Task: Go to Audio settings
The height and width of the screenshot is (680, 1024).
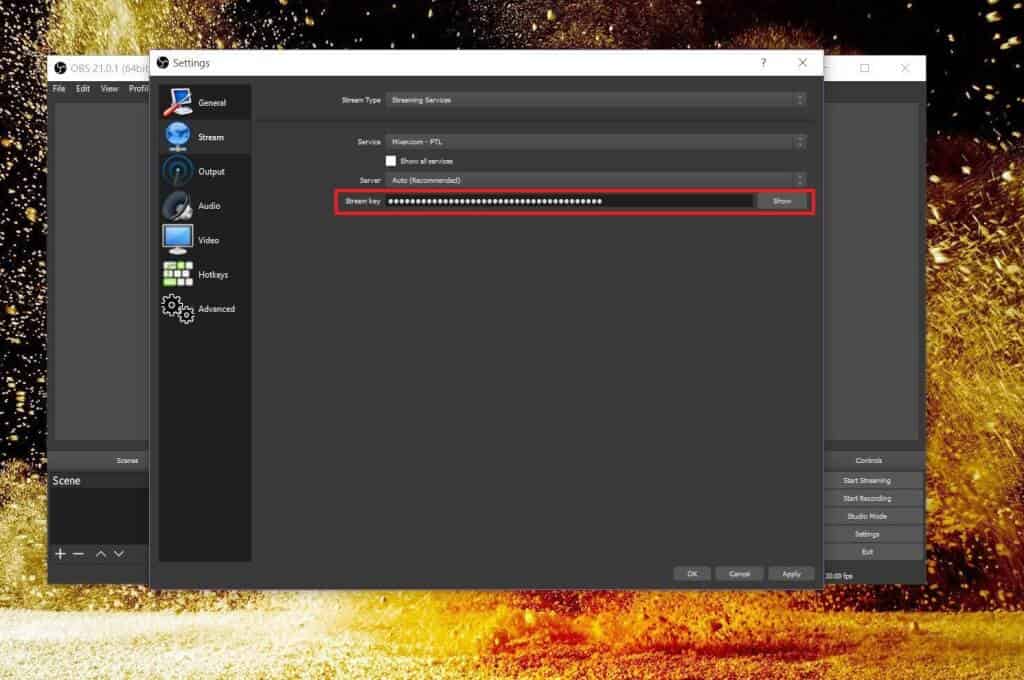Action: click(x=204, y=205)
